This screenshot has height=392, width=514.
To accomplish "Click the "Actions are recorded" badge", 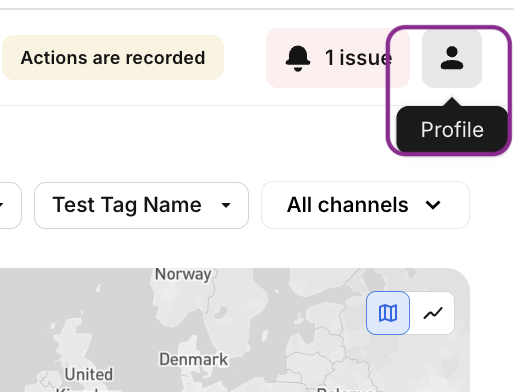I will (x=113, y=58).
